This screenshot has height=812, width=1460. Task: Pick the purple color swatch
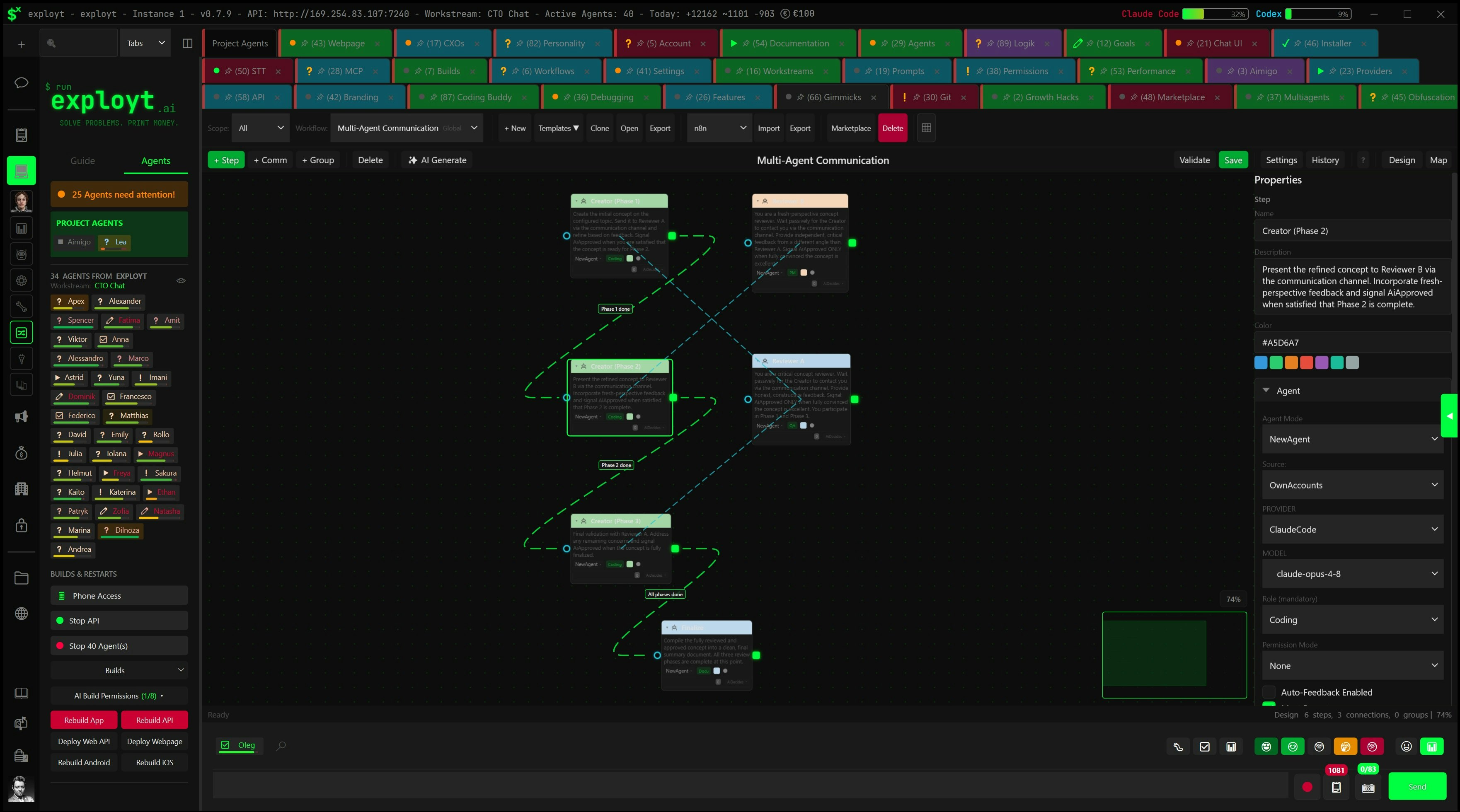coord(1321,362)
